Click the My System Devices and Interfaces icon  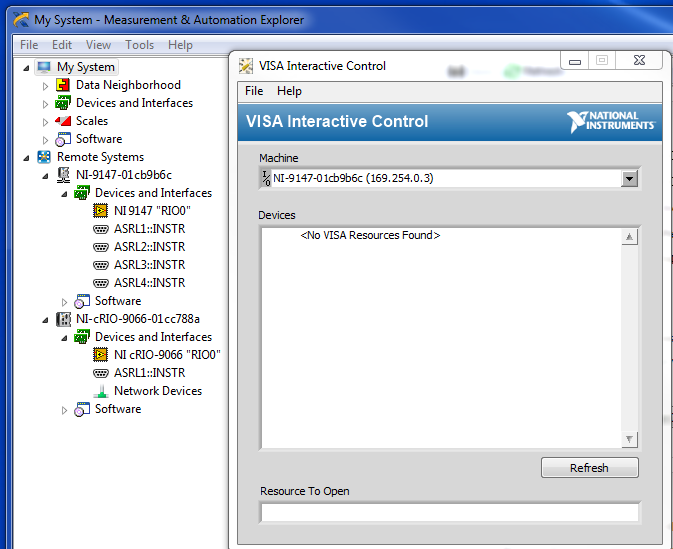coord(63,103)
